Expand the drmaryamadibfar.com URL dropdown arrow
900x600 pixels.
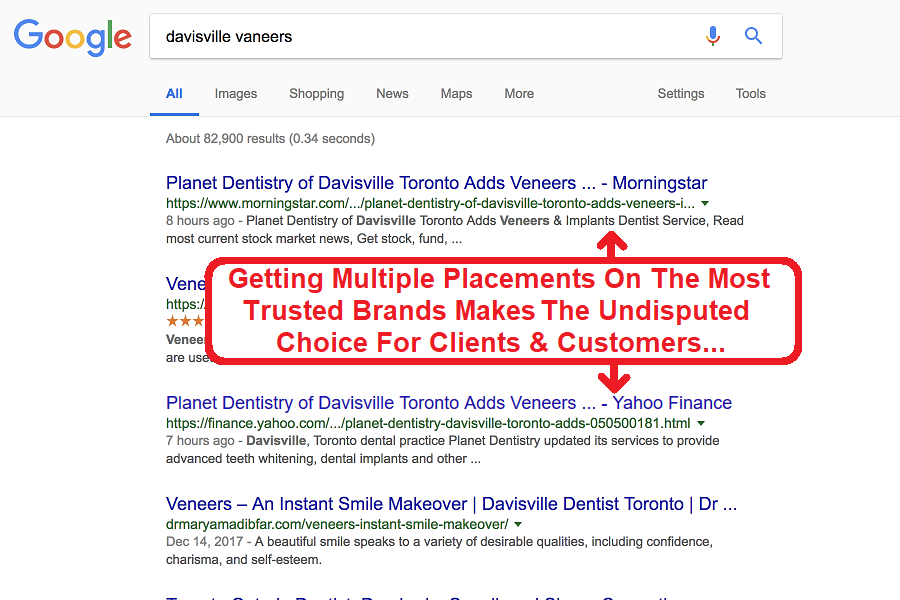point(518,524)
